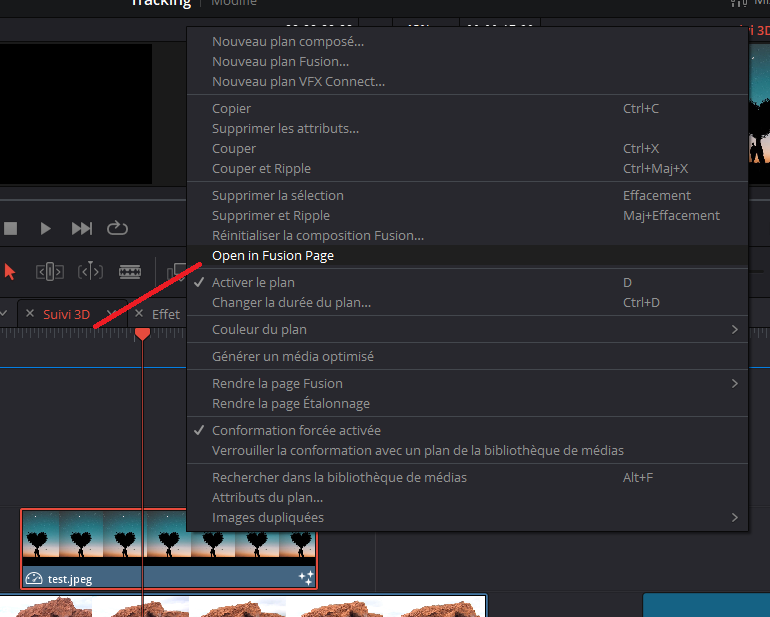Open Attributs du plan… dialog item
The image size is (770, 617).
[x=467, y=498]
